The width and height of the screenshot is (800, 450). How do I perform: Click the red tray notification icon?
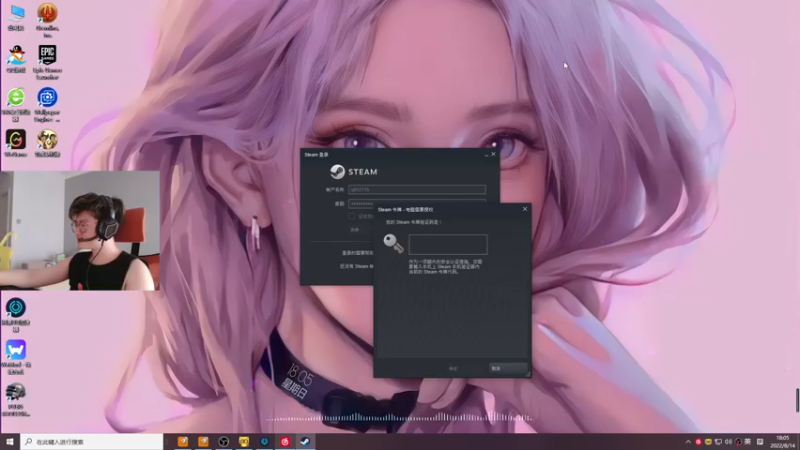pyautogui.click(x=698, y=442)
